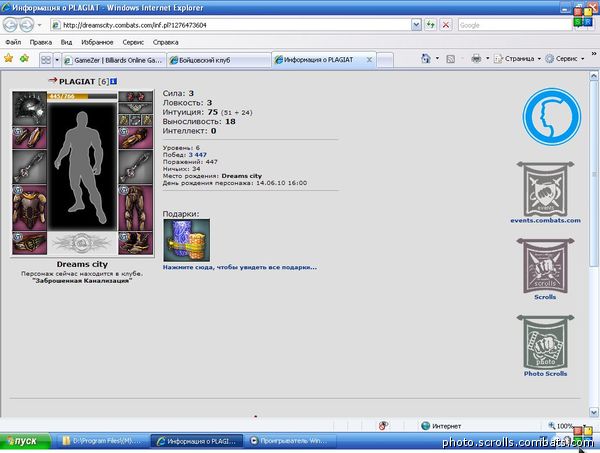Viewport: 600px width, 453px height.
Task: Click the Print toolbar icon
Action: [x=476, y=59]
